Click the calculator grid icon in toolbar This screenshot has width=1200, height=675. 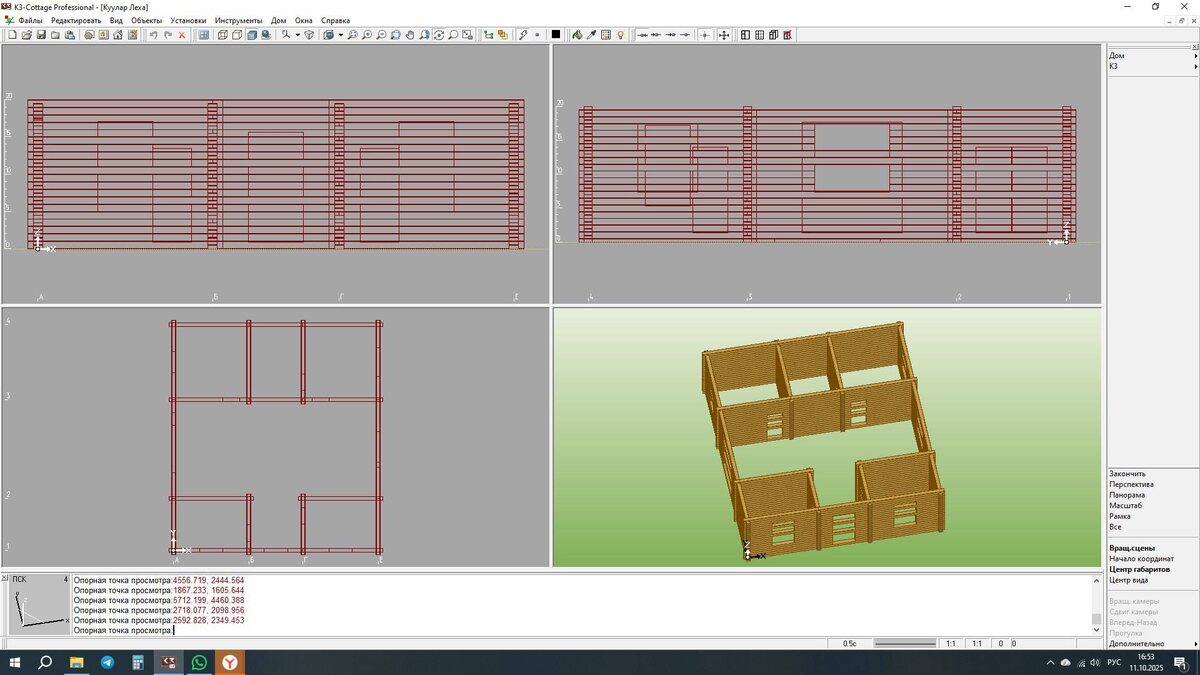[x=606, y=34]
